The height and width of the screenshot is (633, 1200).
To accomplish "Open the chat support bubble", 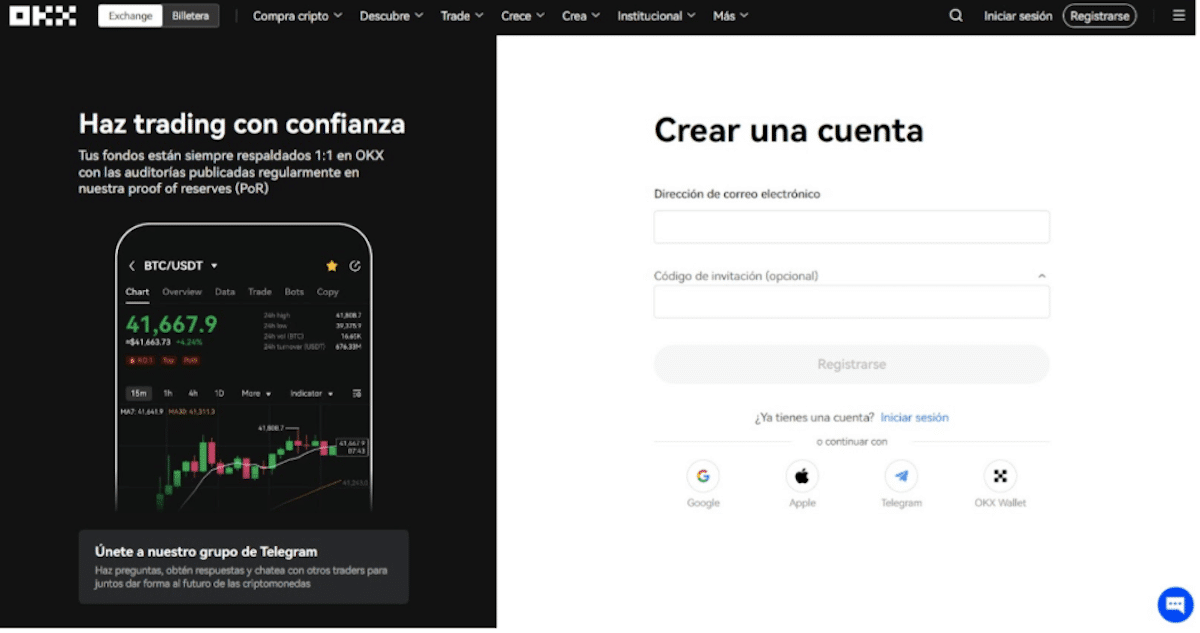I will pos(1174,604).
